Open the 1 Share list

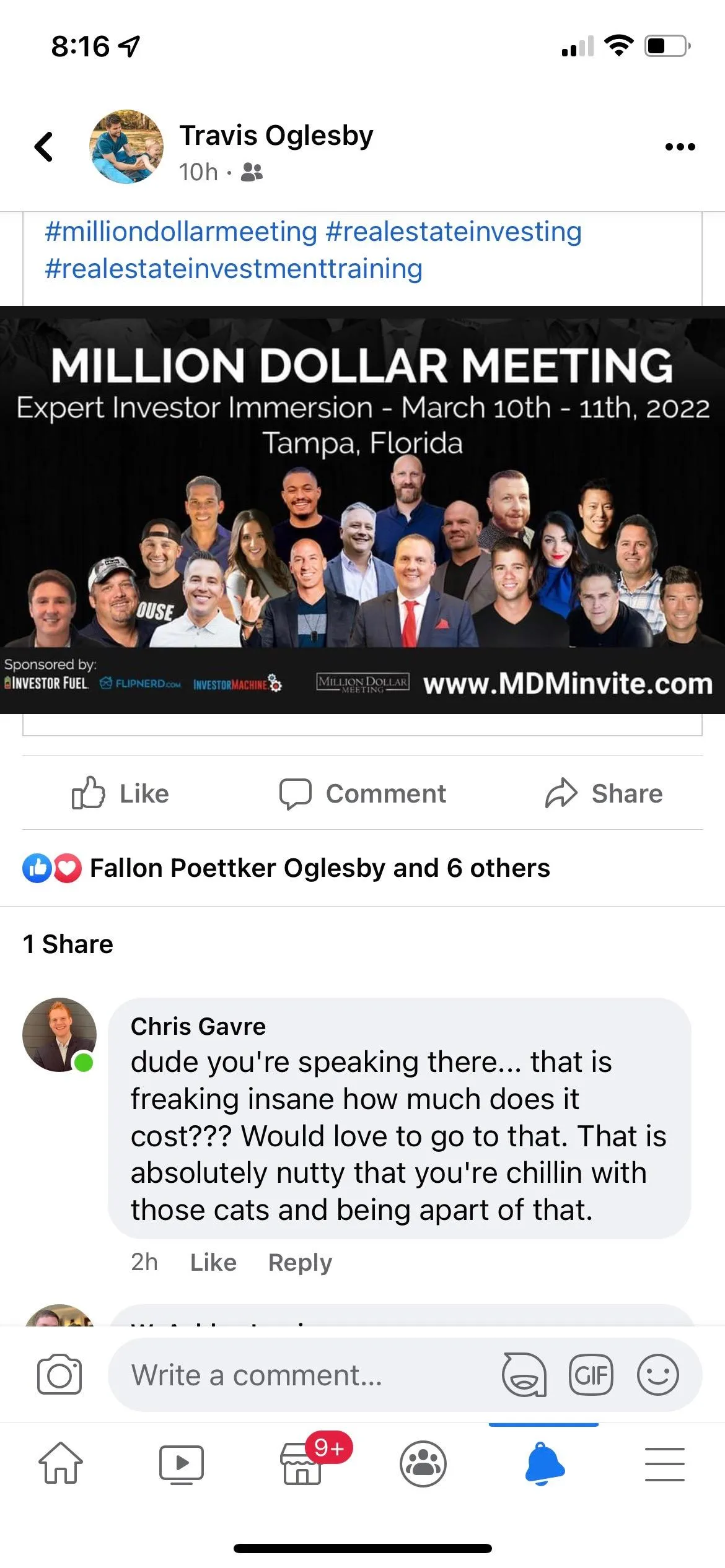(x=68, y=944)
